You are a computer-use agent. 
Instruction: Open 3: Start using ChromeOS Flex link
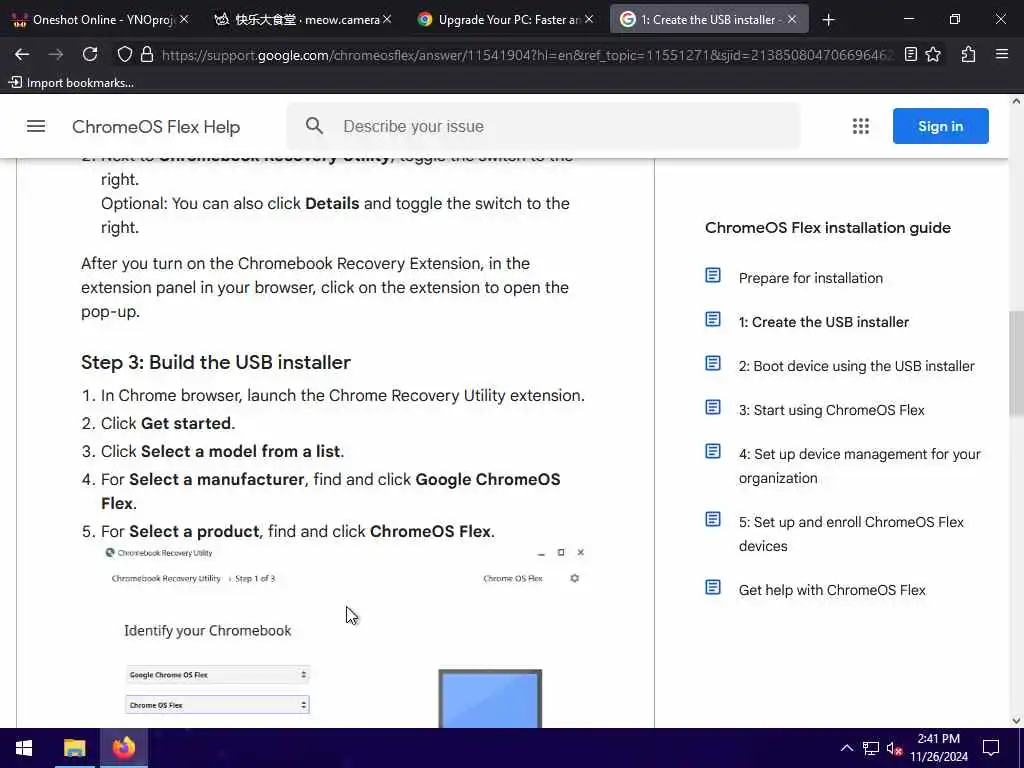831,410
